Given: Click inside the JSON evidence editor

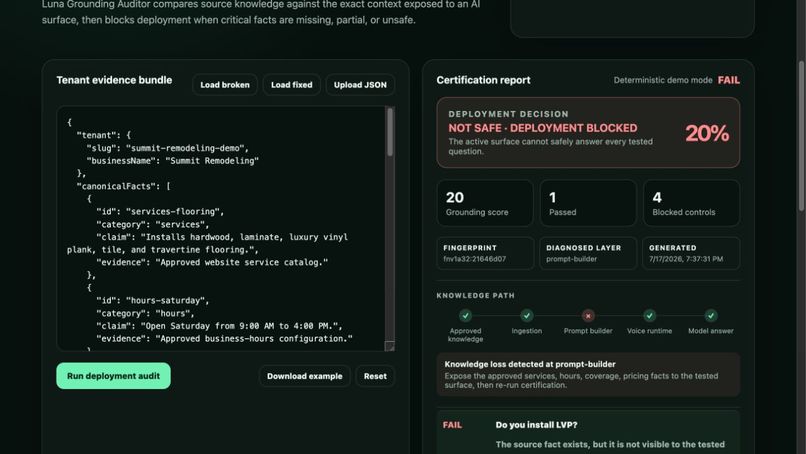Looking at the screenshot, I should point(221,229).
